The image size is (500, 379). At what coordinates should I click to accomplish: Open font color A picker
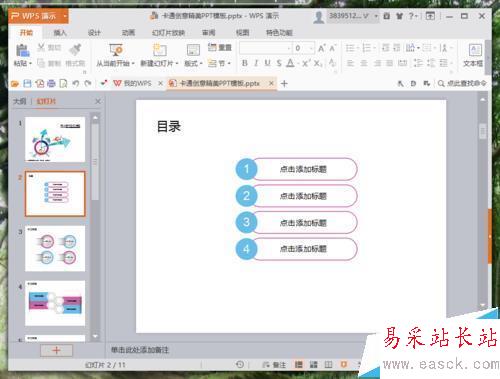click(x=290, y=63)
